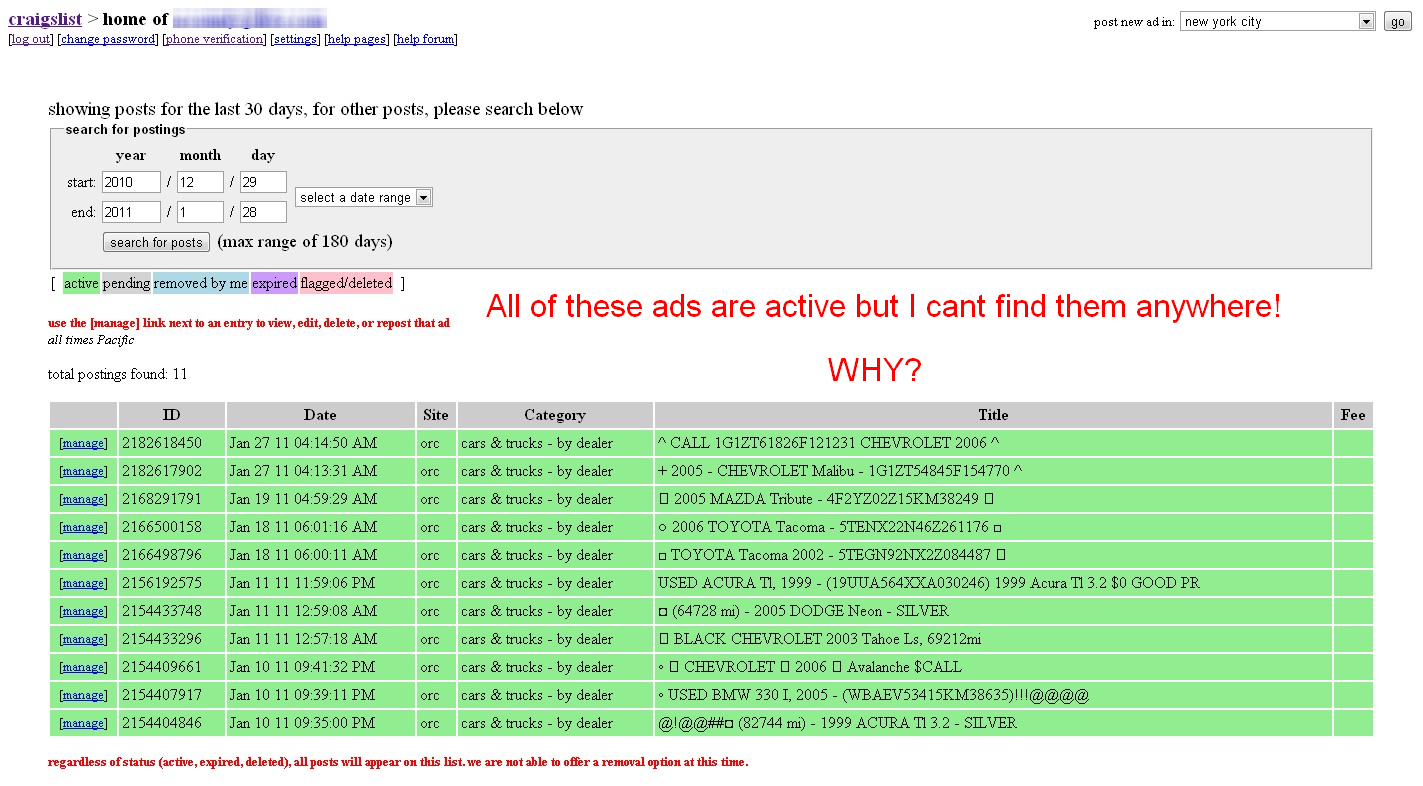This screenshot has height=786, width=1423.
Task: Select the USED ACURA Tl 1999 title
Action: tap(929, 583)
